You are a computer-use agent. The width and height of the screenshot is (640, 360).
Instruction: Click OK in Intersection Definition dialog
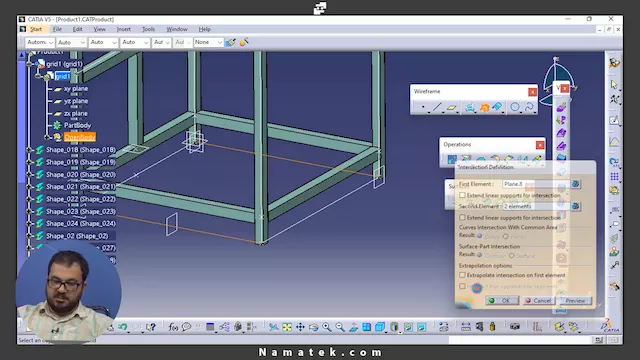click(502, 300)
